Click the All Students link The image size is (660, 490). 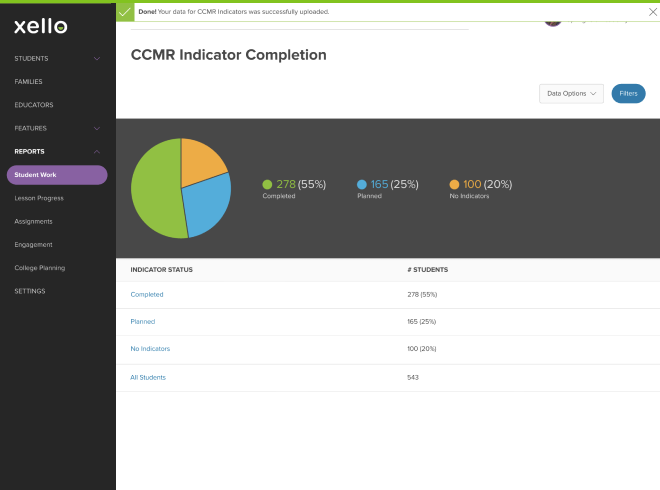148,377
